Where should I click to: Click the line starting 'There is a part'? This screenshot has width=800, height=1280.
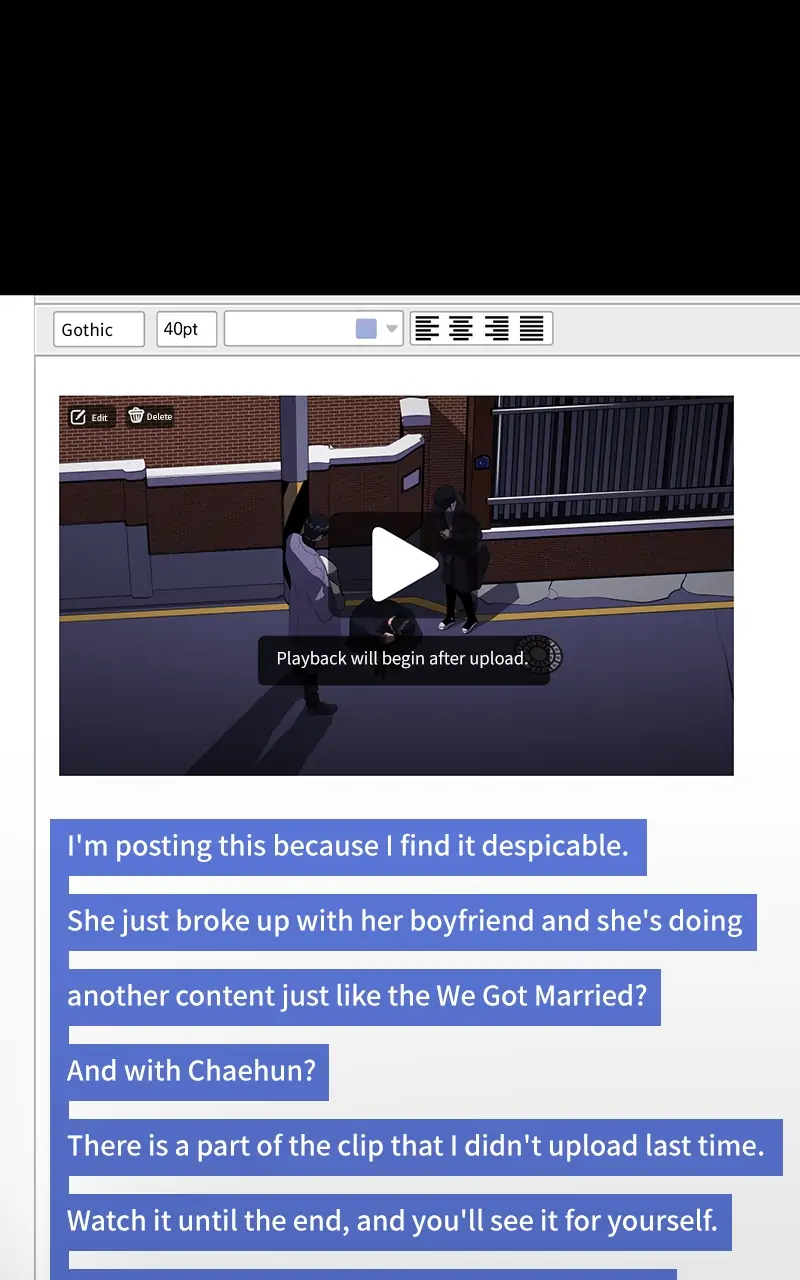click(x=415, y=1147)
